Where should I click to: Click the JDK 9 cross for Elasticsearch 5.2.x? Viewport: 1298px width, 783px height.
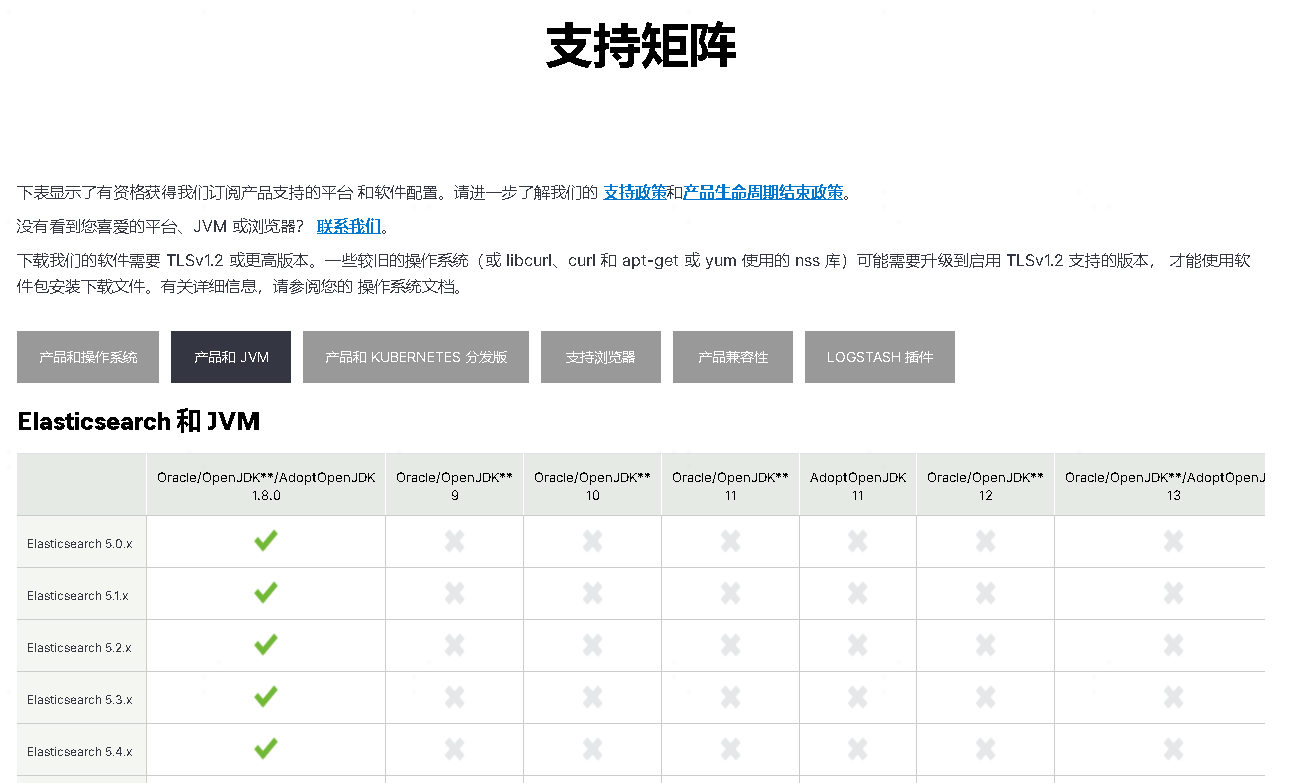[455, 645]
